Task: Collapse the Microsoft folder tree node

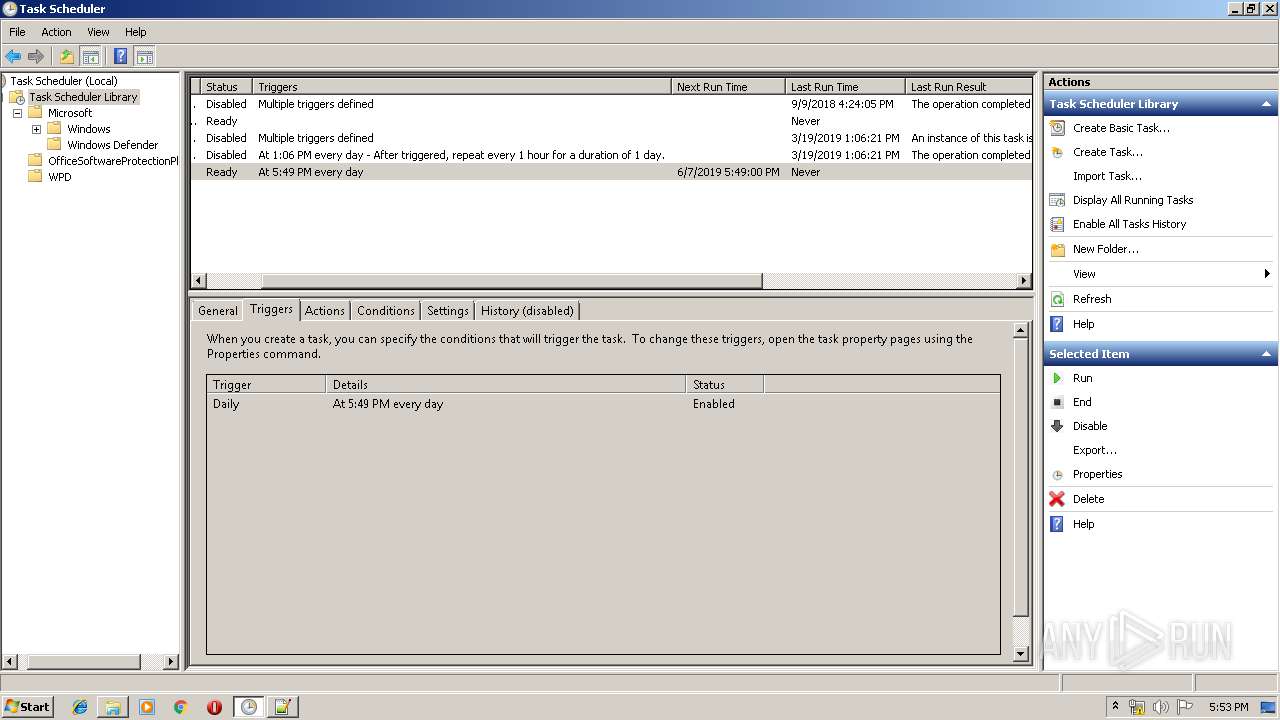Action: 17,113
